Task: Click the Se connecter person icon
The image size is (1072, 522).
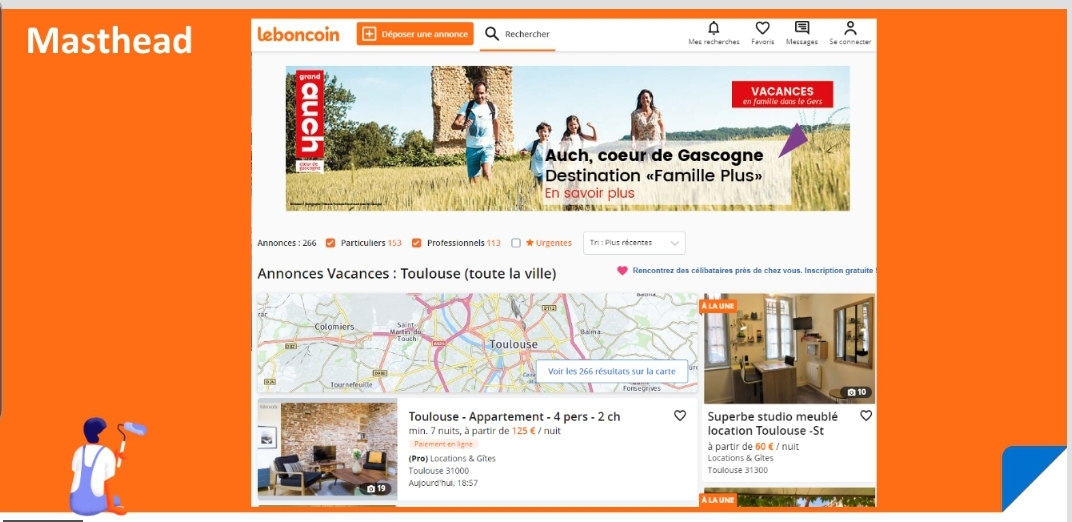Action: coord(850,28)
